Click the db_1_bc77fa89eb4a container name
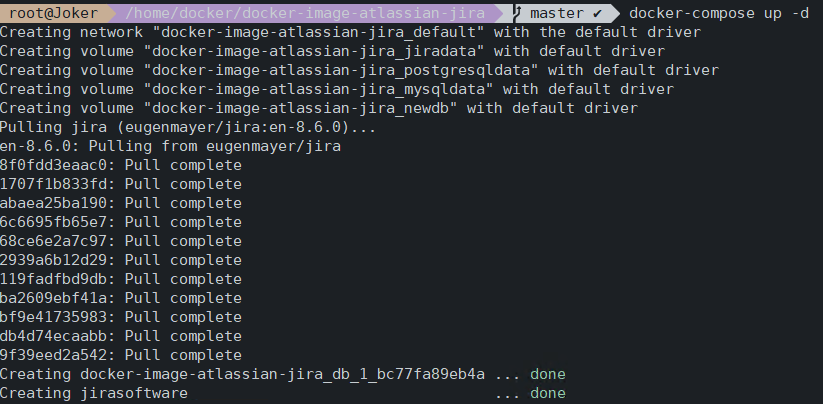 (282, 374)
